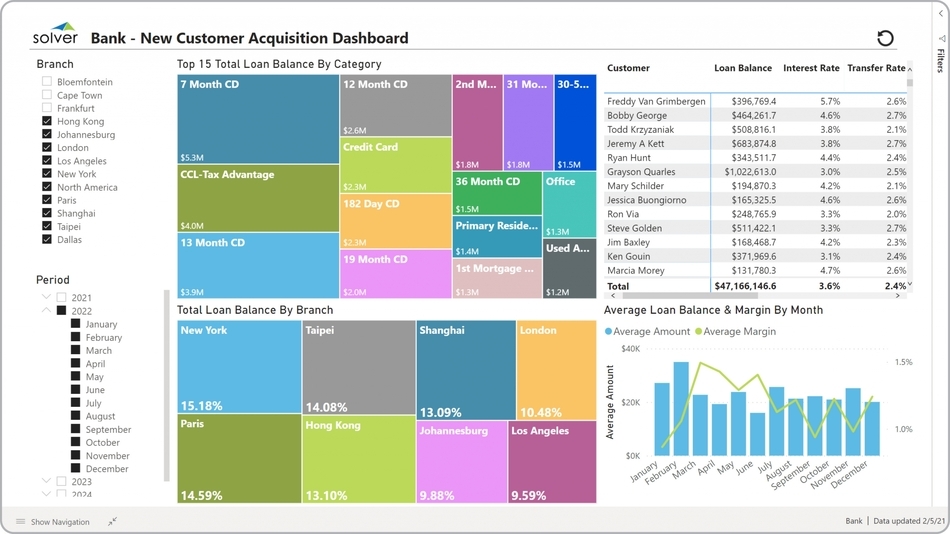
Task: Sort table by Loan Balance column header
Action: [x=742, y=68]
